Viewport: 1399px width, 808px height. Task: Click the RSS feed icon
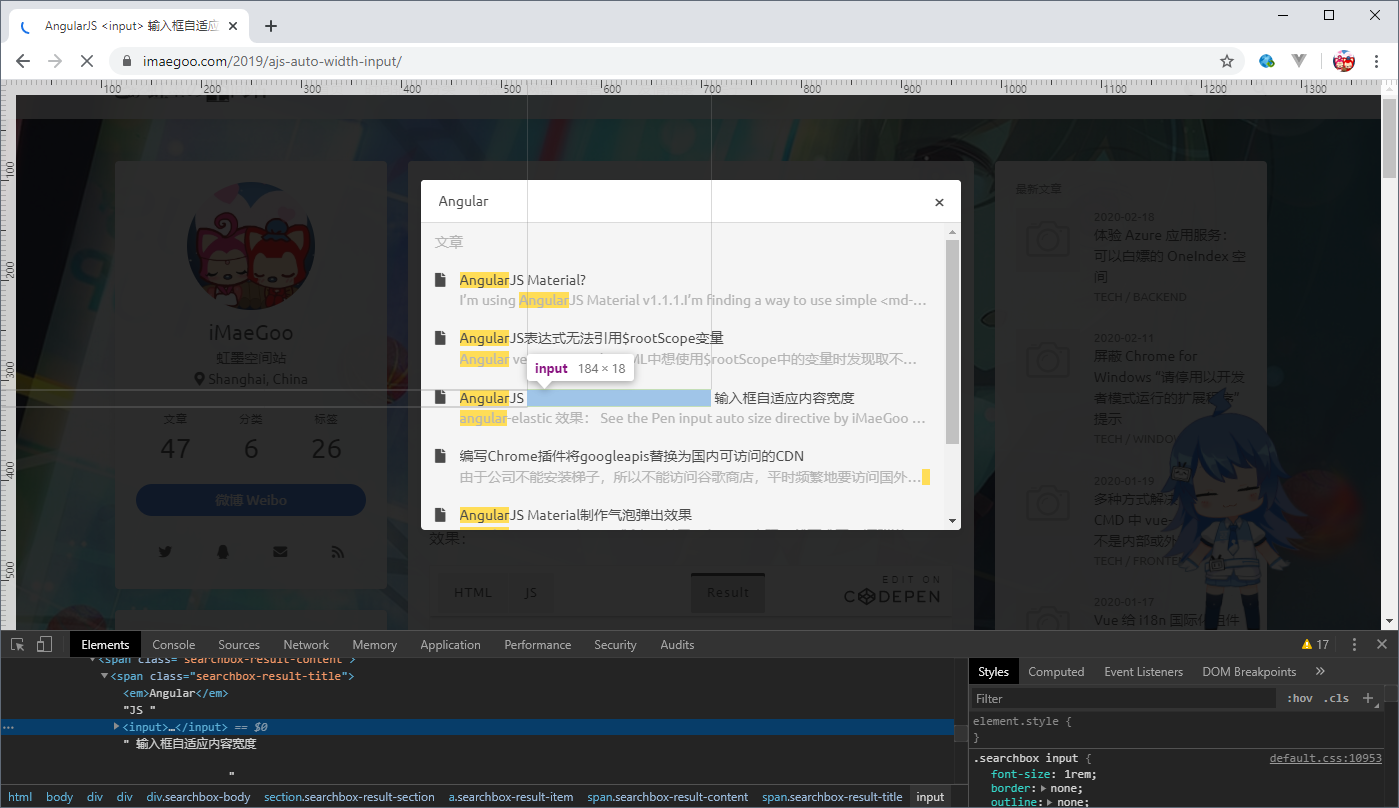337,551
